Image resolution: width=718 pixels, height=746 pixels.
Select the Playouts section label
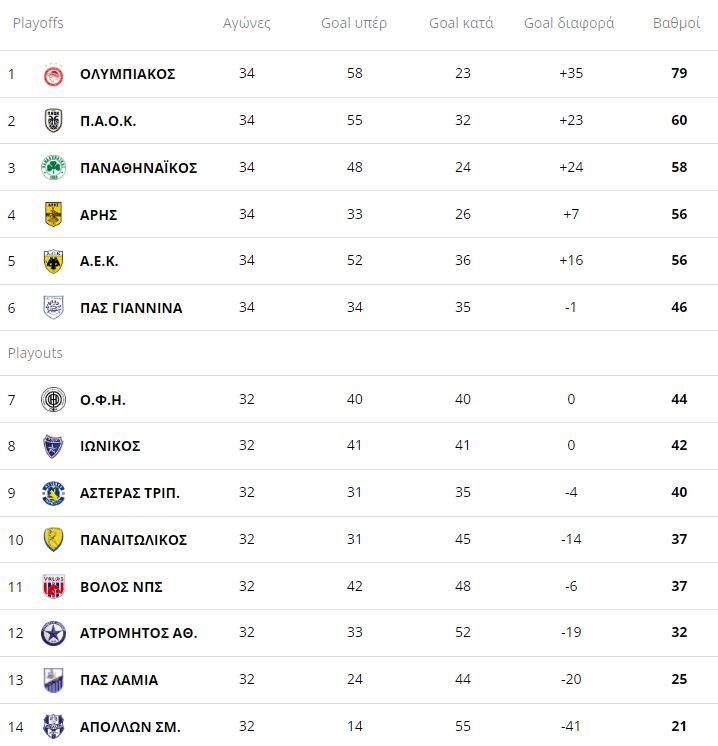(35, 353)
